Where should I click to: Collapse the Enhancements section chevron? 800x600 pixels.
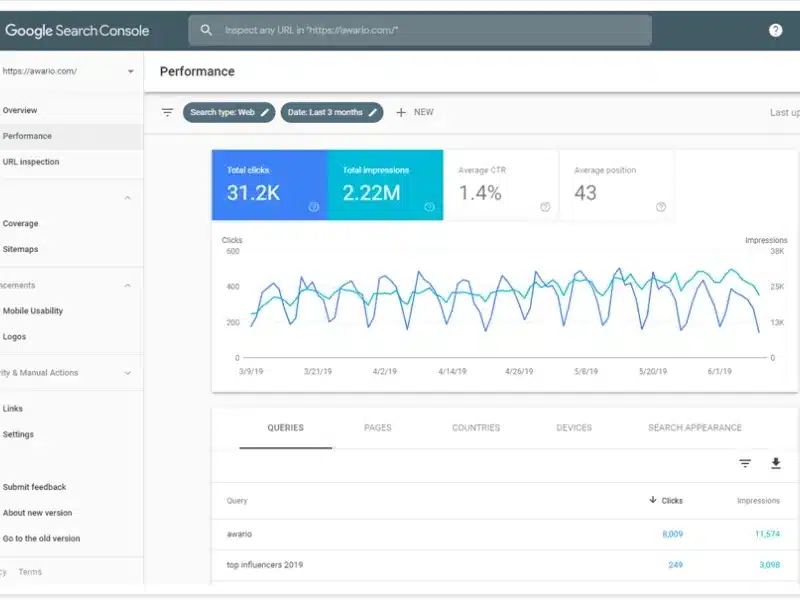click(x=128, y=285)
